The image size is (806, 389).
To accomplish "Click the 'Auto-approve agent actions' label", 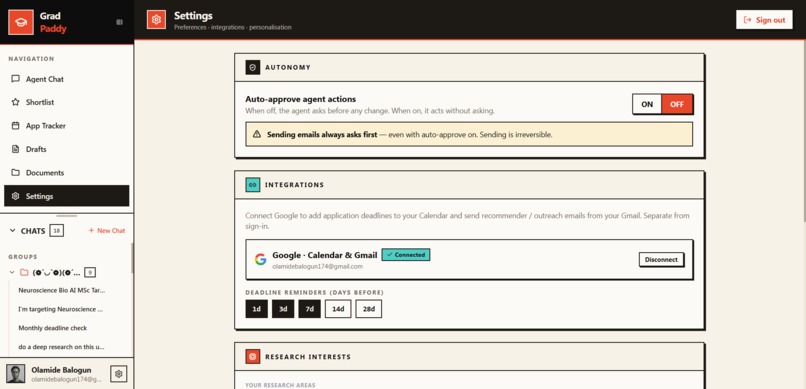I will coord(300,99).
